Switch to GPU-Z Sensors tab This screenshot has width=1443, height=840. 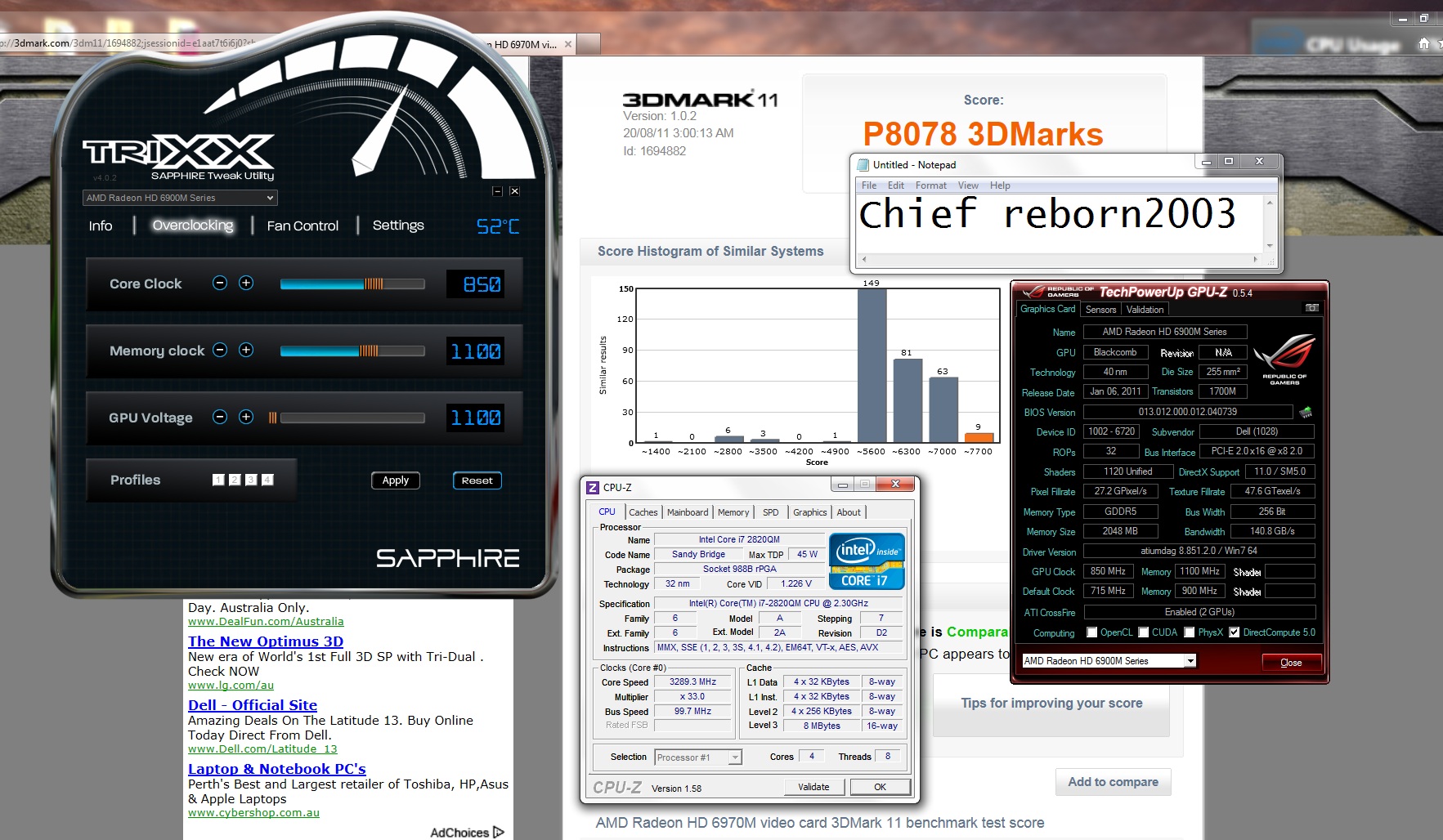tap(1100, 310)
